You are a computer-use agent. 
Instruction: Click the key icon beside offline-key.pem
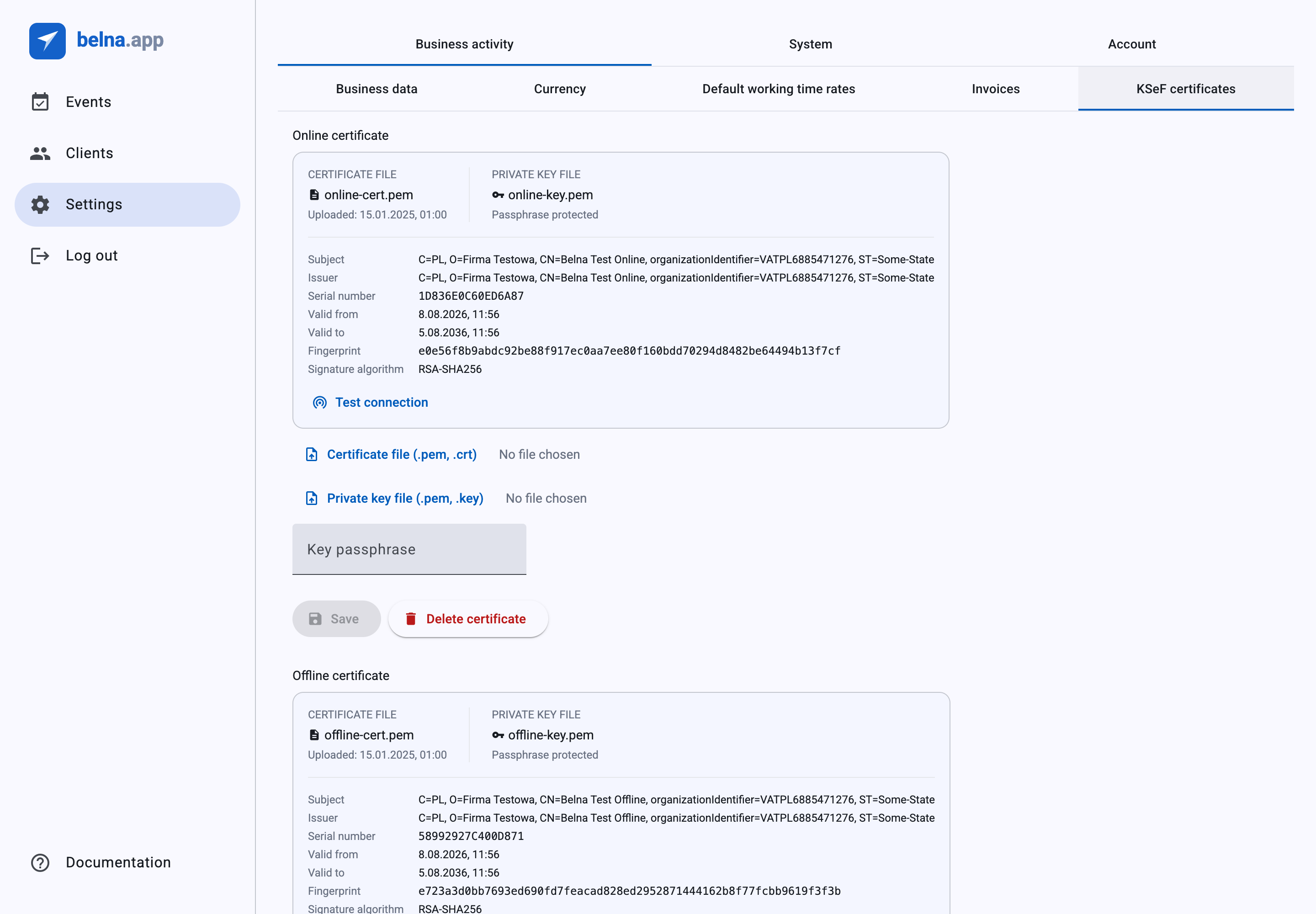click(498, 735)
